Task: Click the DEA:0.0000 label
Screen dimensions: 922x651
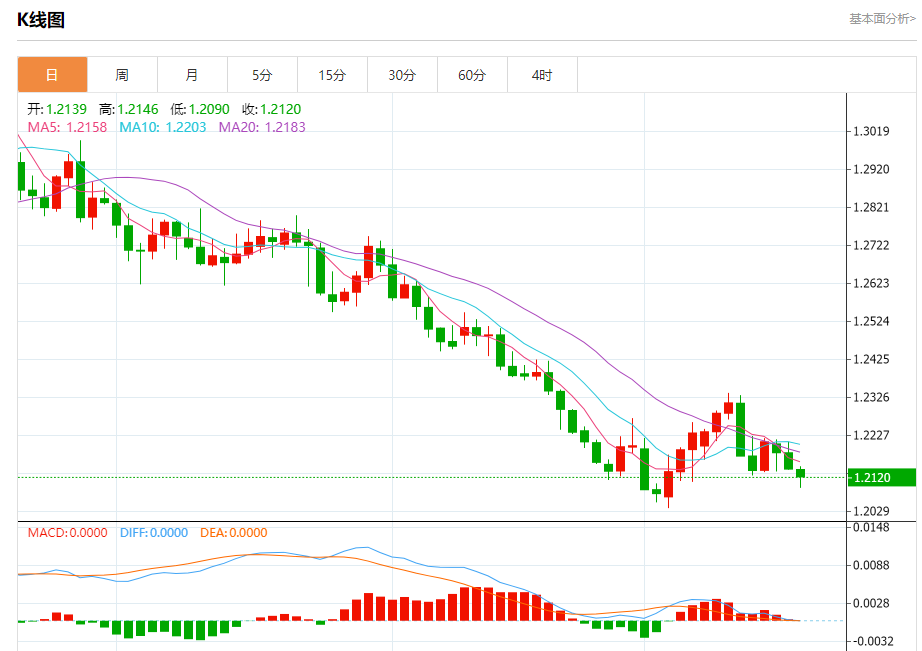Action: (234, 533)
